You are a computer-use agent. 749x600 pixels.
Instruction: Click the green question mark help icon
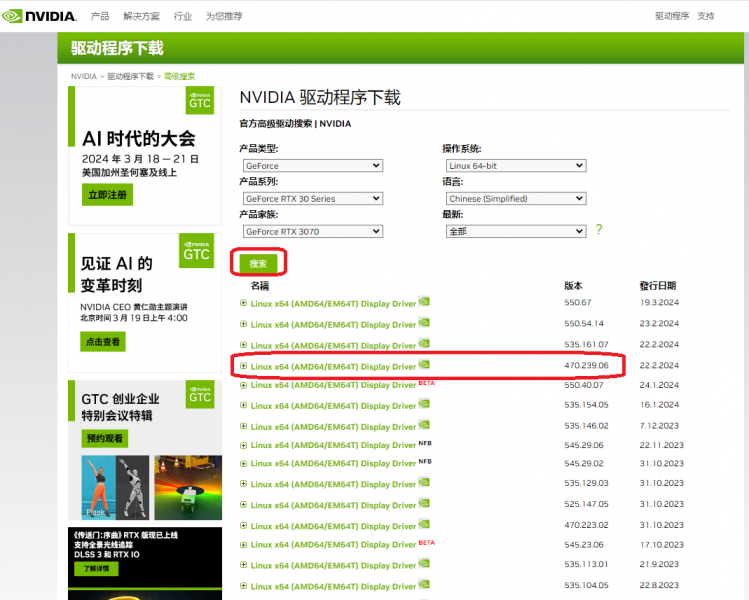tap(599, 230)
